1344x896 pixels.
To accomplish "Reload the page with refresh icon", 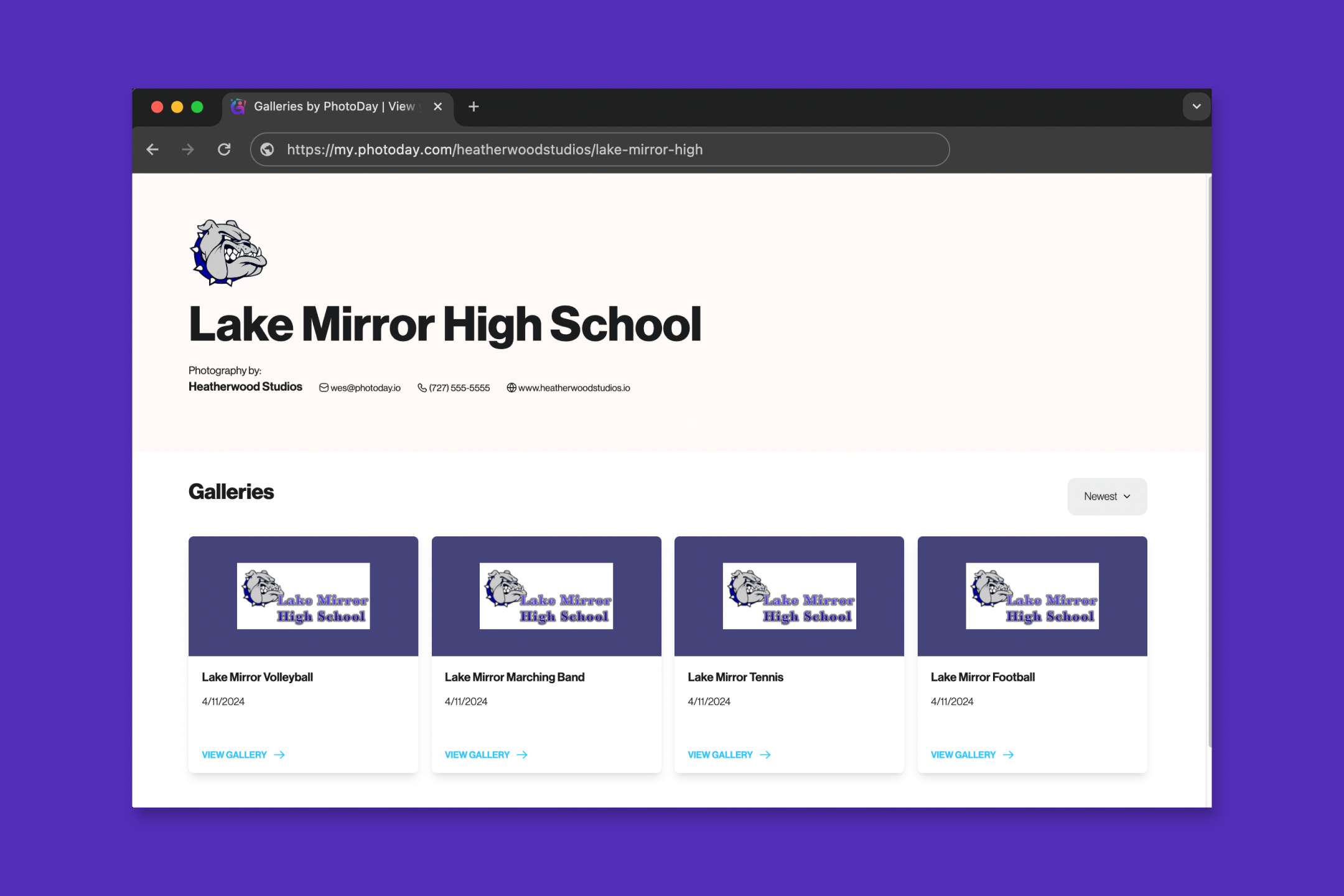I will click(x=224, y=149).
